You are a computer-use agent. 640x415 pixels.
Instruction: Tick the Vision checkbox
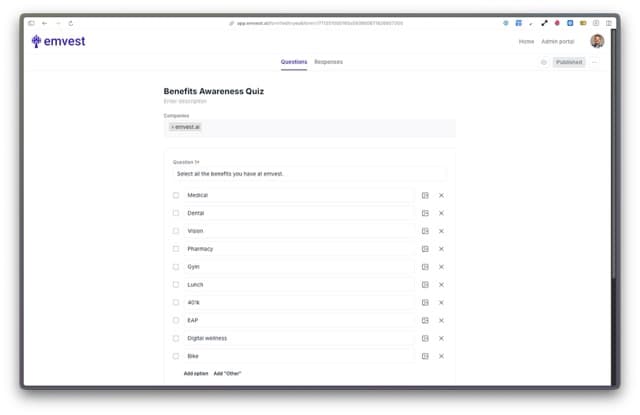pyautogui.click(x=176, y=231)
